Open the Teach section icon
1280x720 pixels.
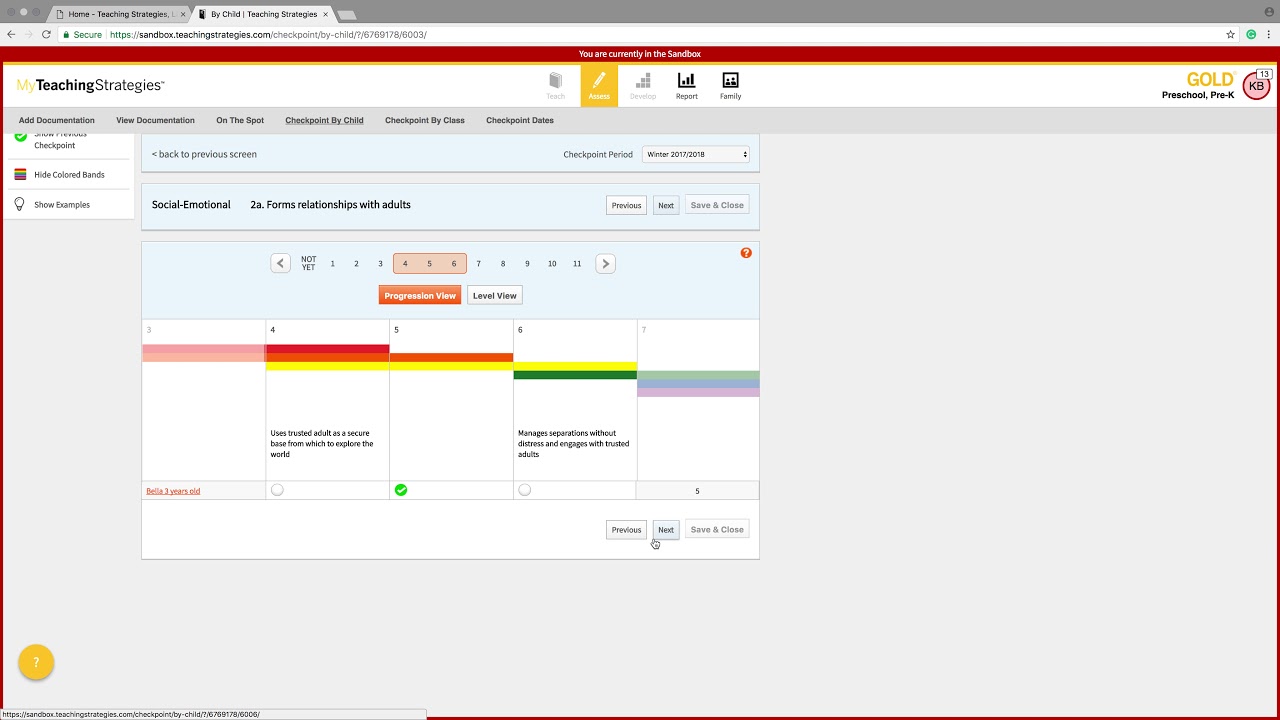(x=555, y=85)
